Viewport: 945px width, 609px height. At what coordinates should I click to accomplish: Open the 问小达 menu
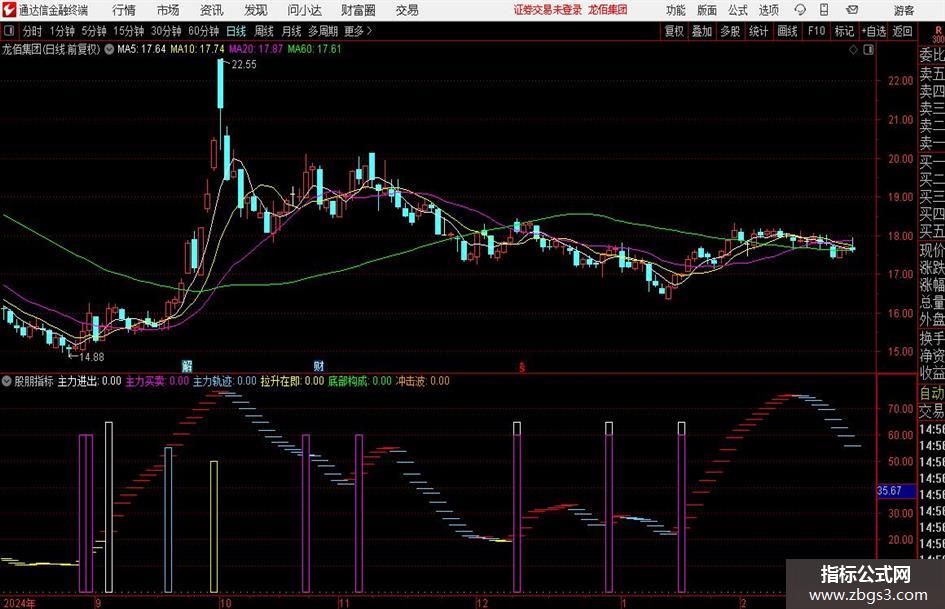tap(304, 10)
